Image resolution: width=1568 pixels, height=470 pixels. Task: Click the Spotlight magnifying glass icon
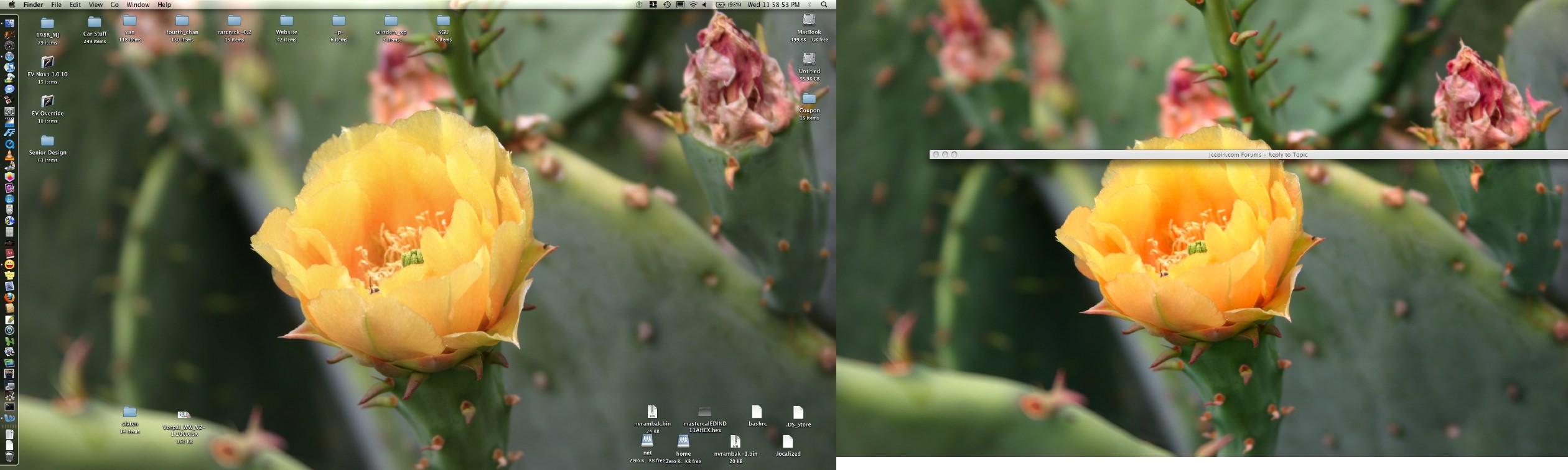pos(824,4)
